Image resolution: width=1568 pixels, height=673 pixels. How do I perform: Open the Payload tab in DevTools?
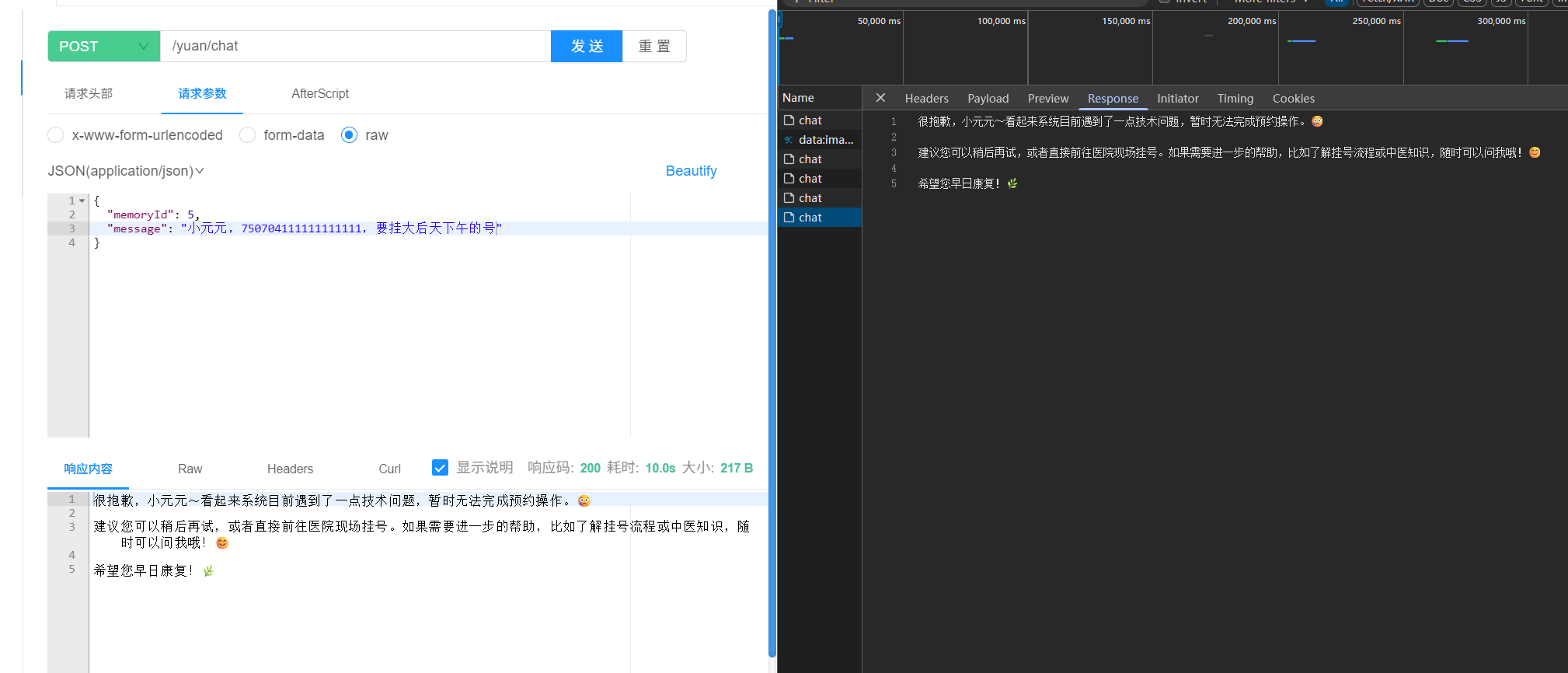[988, 99]
